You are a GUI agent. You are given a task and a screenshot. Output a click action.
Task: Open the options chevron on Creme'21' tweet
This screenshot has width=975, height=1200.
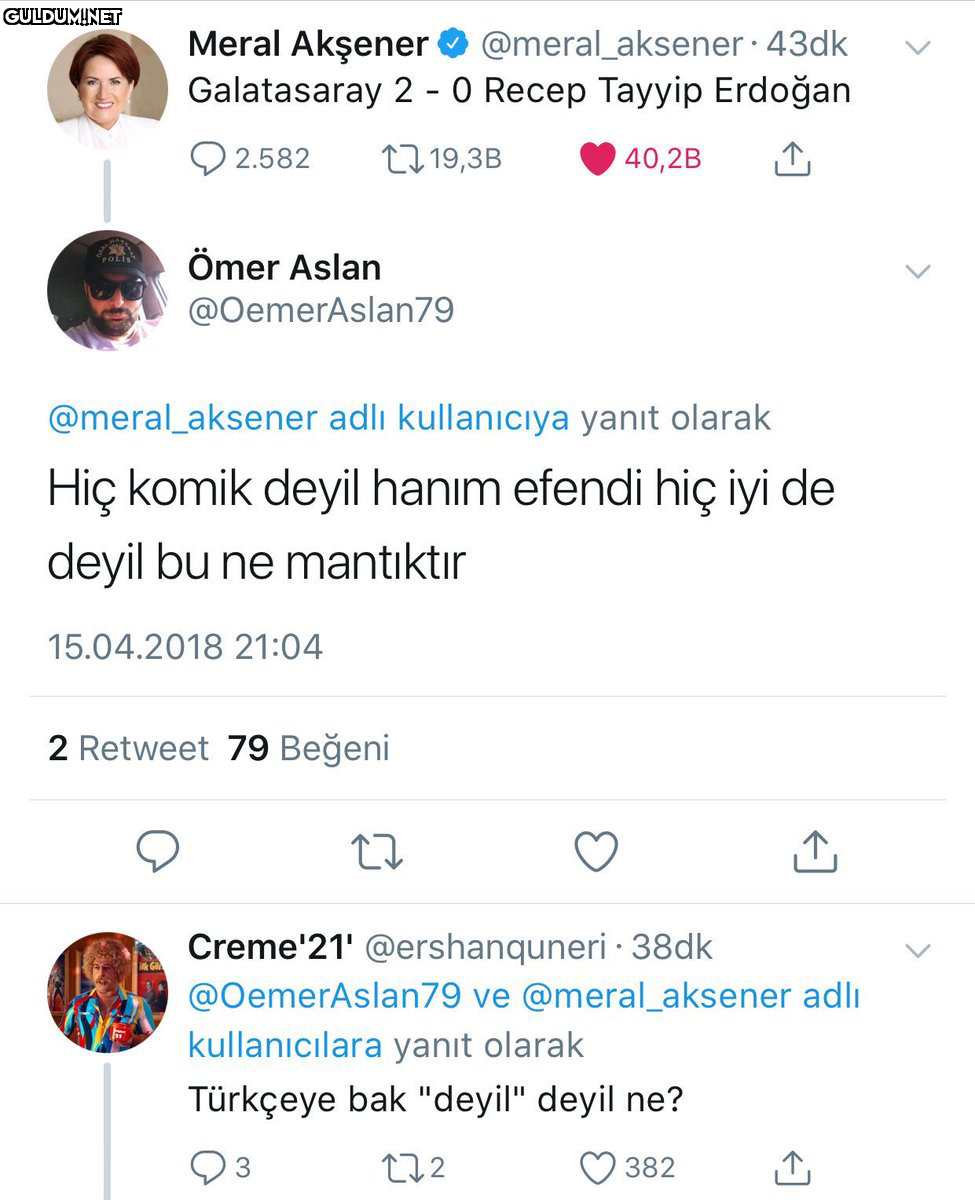click(x=917, y=949)
